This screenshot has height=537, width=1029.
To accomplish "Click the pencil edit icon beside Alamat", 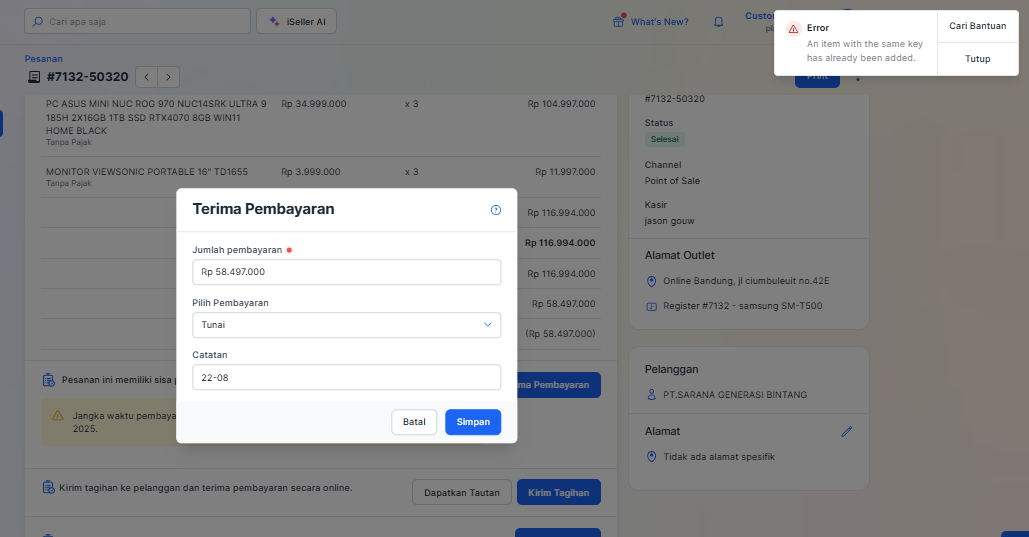I will 847,431.
